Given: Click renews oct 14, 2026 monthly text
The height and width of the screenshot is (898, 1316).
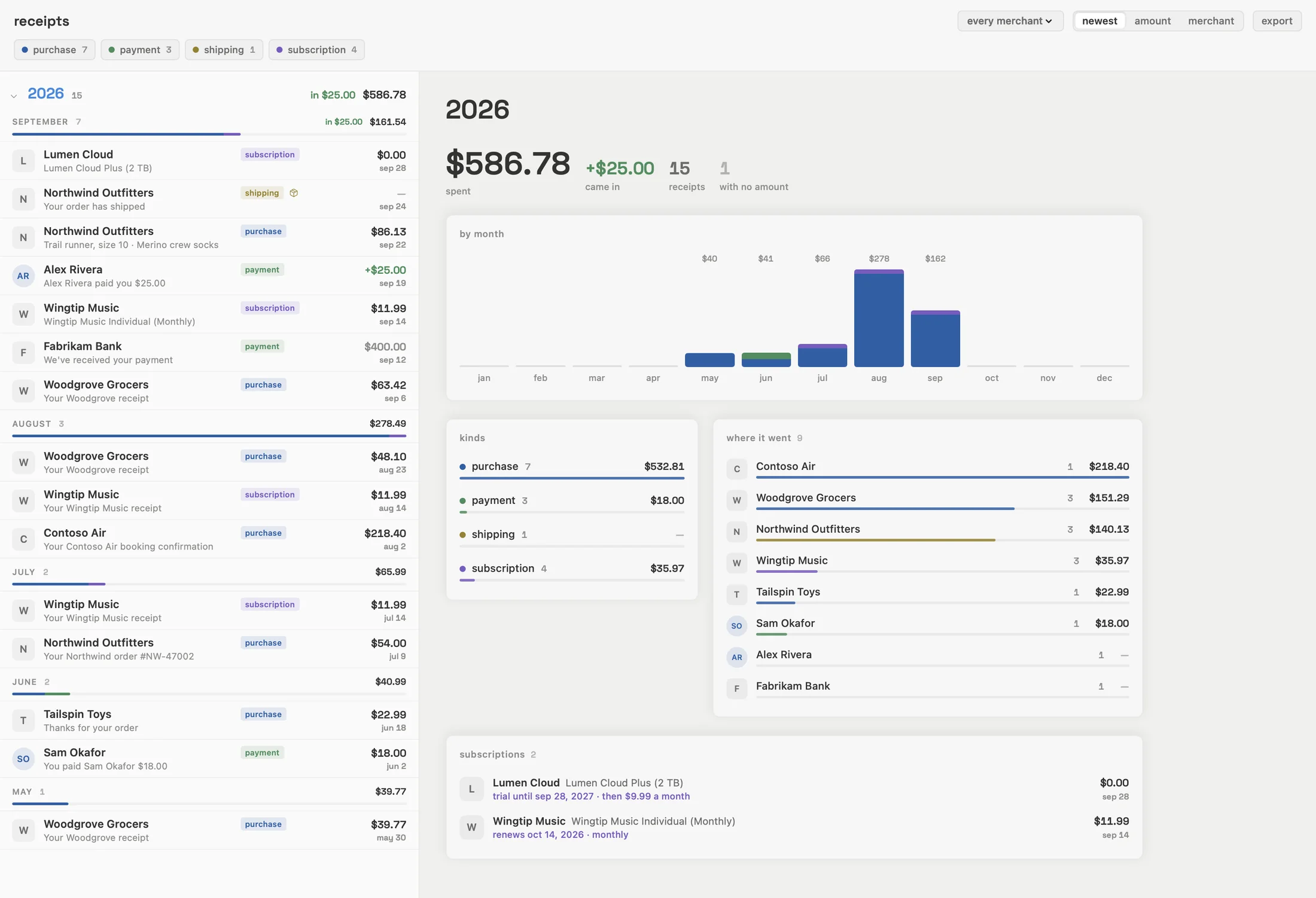Looking at the screenshot, I should click(x=560, y=835).
